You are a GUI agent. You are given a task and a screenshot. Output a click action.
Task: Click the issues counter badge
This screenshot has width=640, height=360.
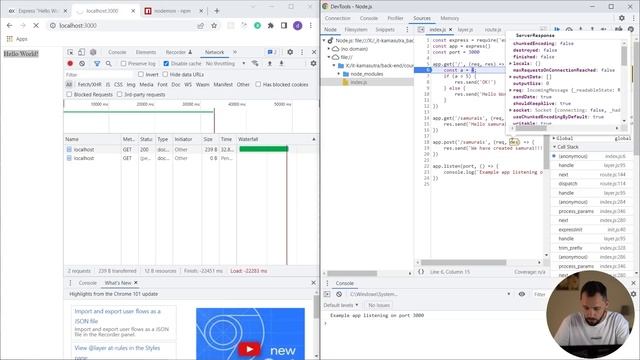click(272, 52)
